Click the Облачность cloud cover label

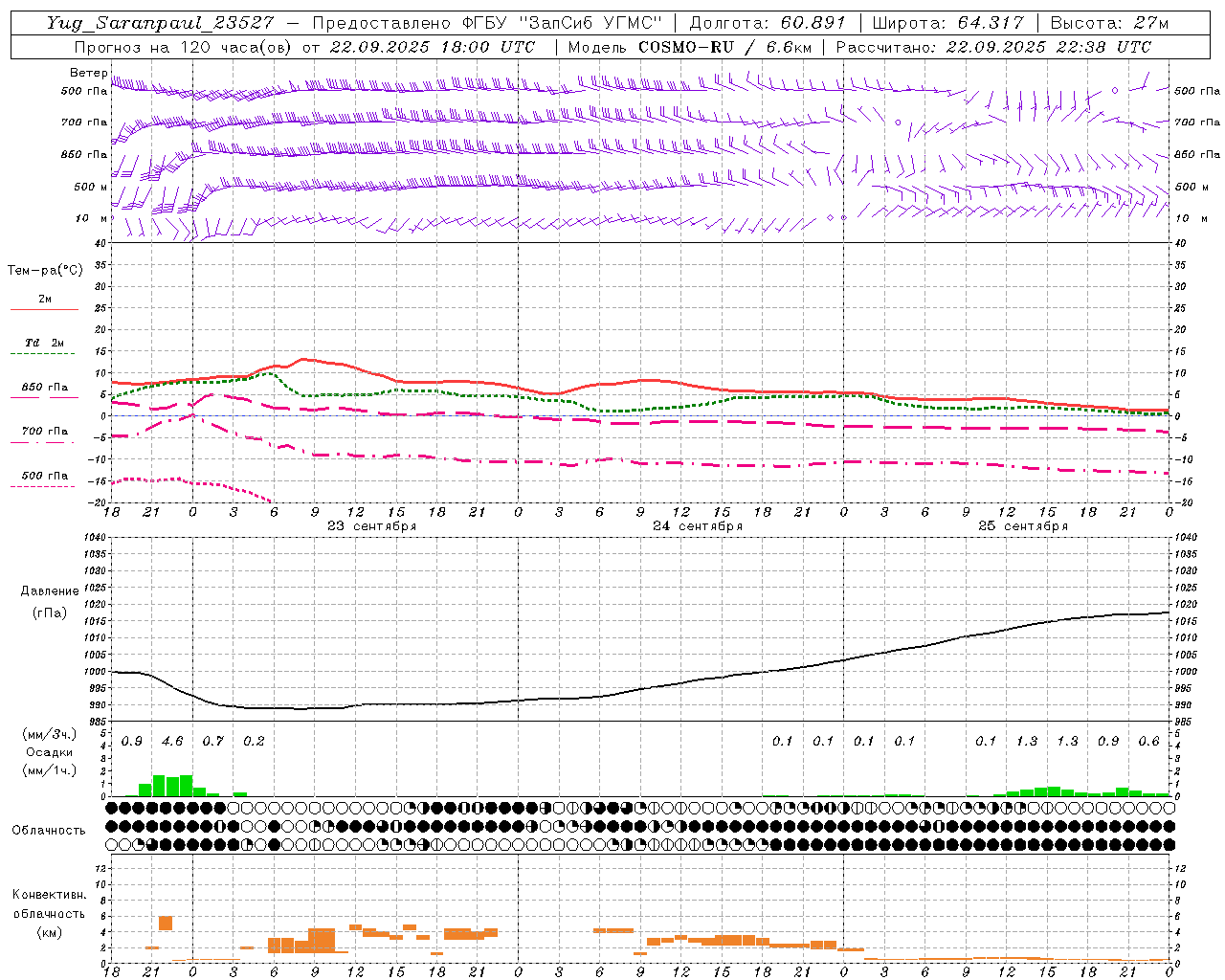click(x=49, y=830)
